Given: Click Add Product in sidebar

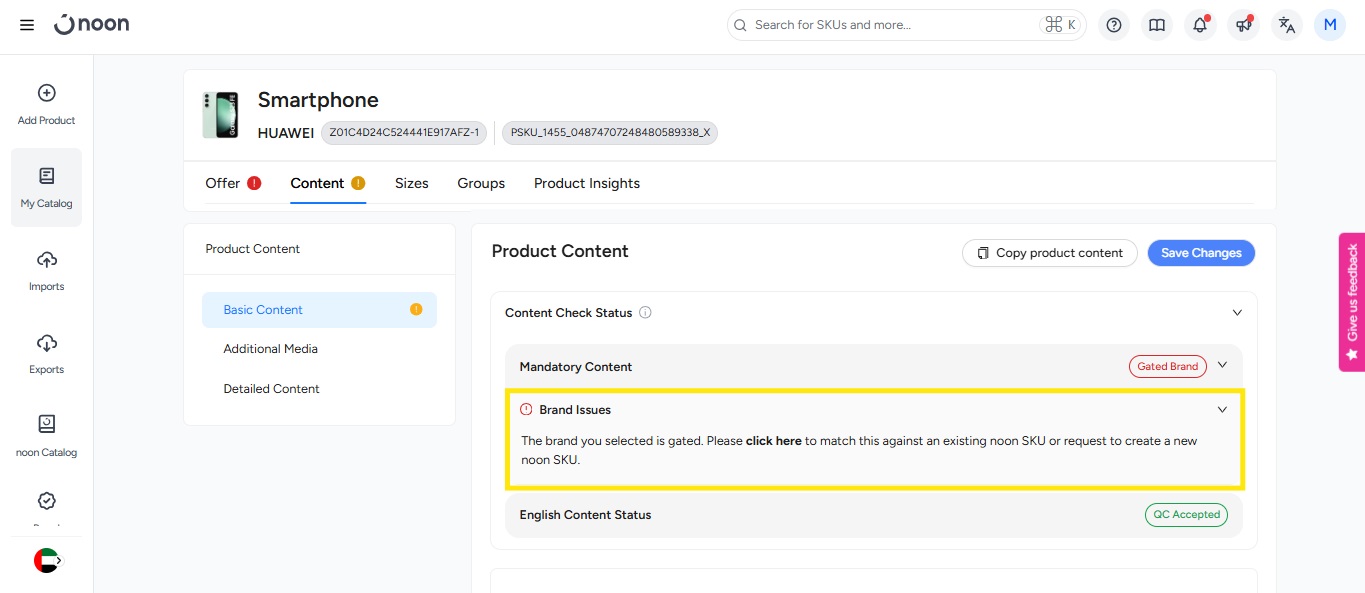Looking at the screenshot, I should [x=46, y=104].
